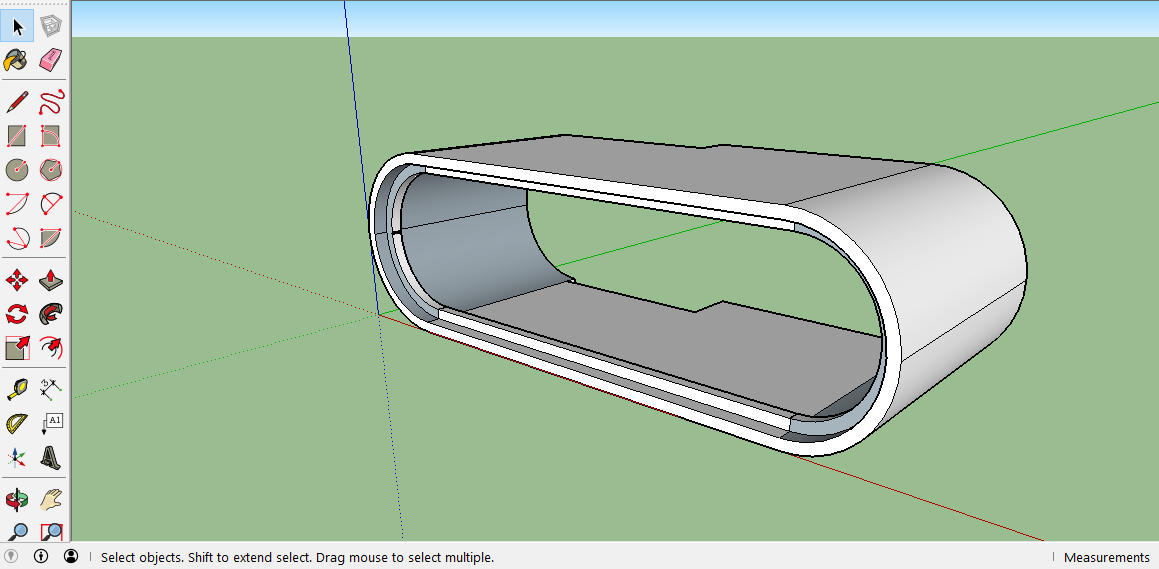Pick the Paint Bucket tool

[x=17, y=60]
